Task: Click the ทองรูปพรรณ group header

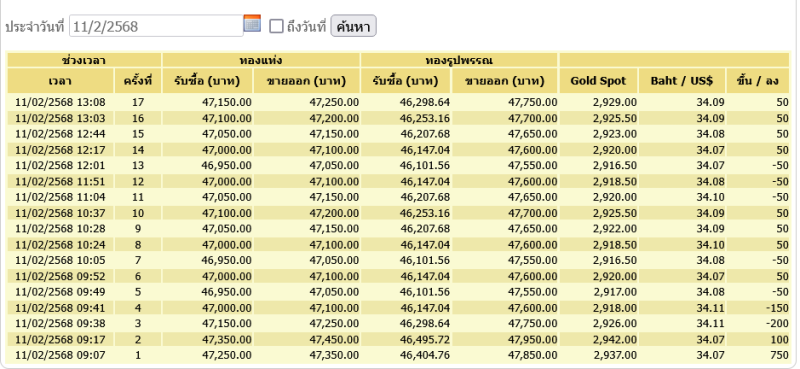Action: point(459,60)
